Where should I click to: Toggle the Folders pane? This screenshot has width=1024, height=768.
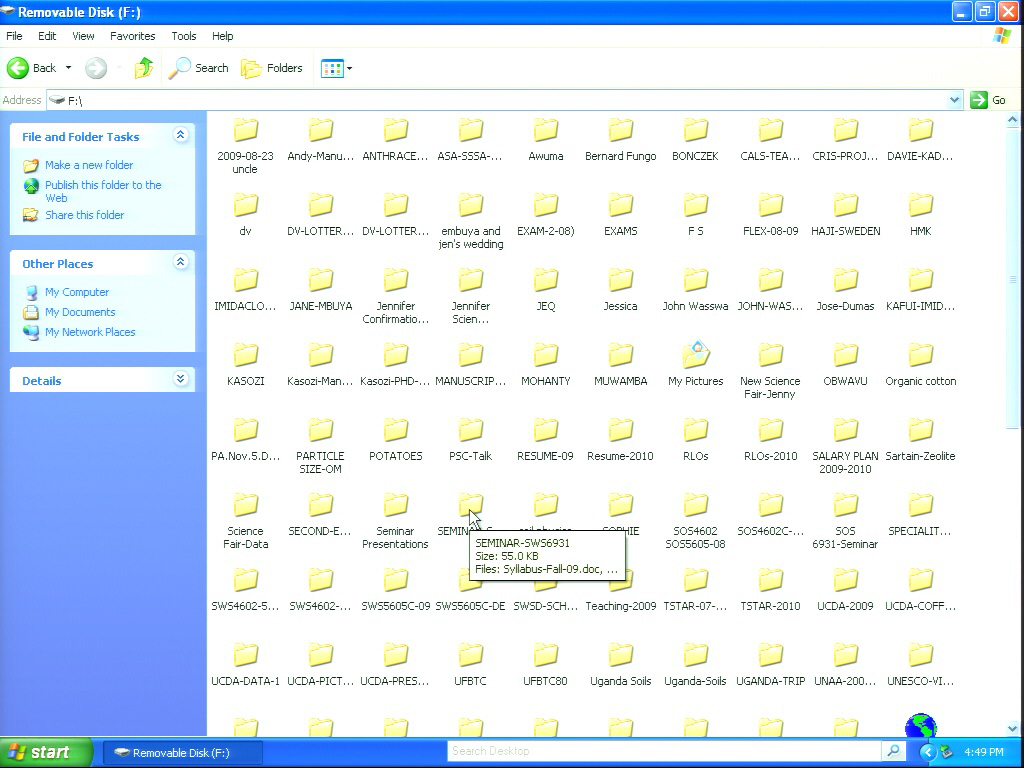[272, 68]
